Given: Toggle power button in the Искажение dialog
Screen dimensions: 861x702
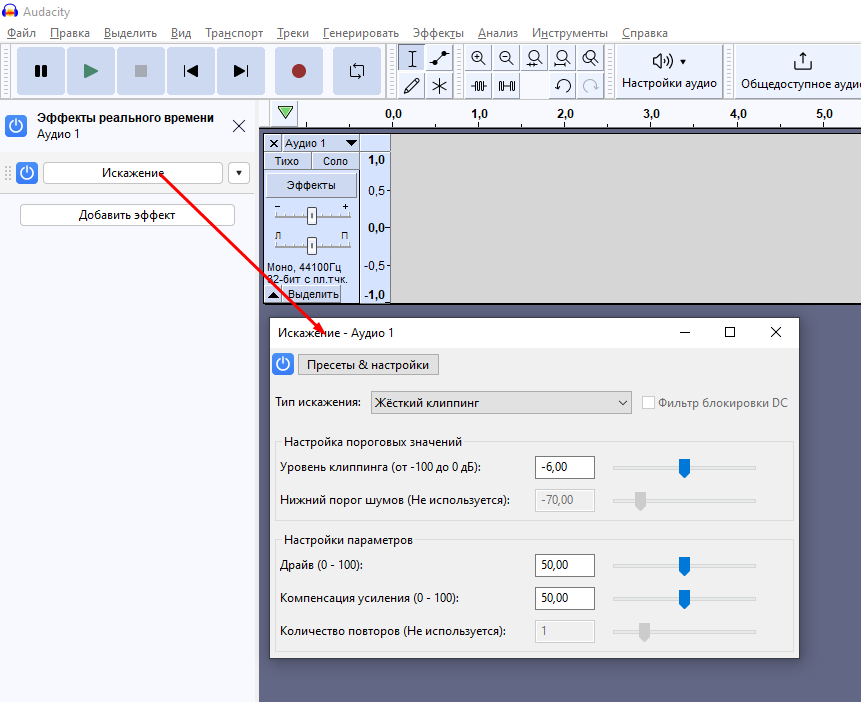Looking at the screenshot, I should 283,365.
